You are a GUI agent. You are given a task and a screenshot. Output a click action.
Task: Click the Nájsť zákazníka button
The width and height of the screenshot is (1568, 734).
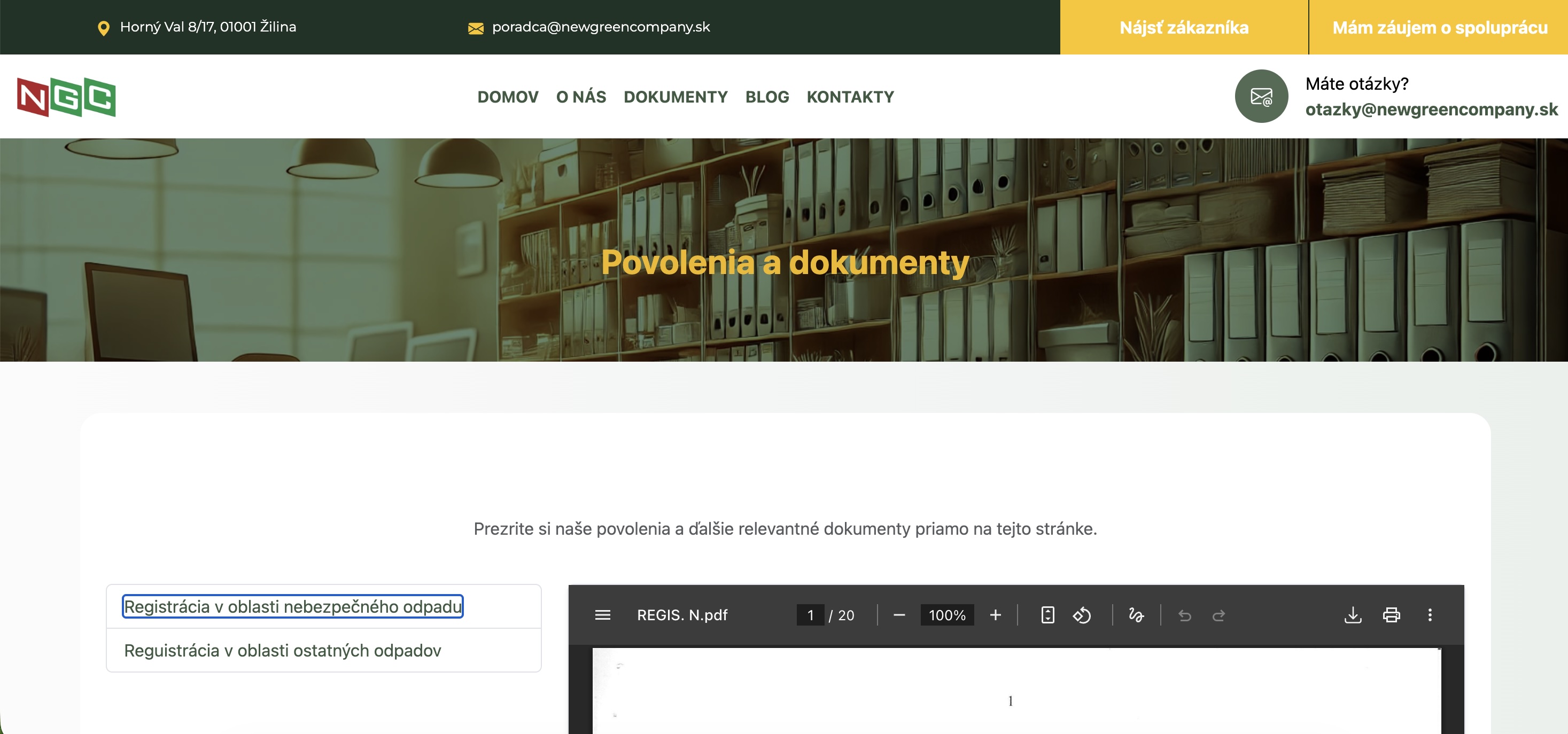1184,27
